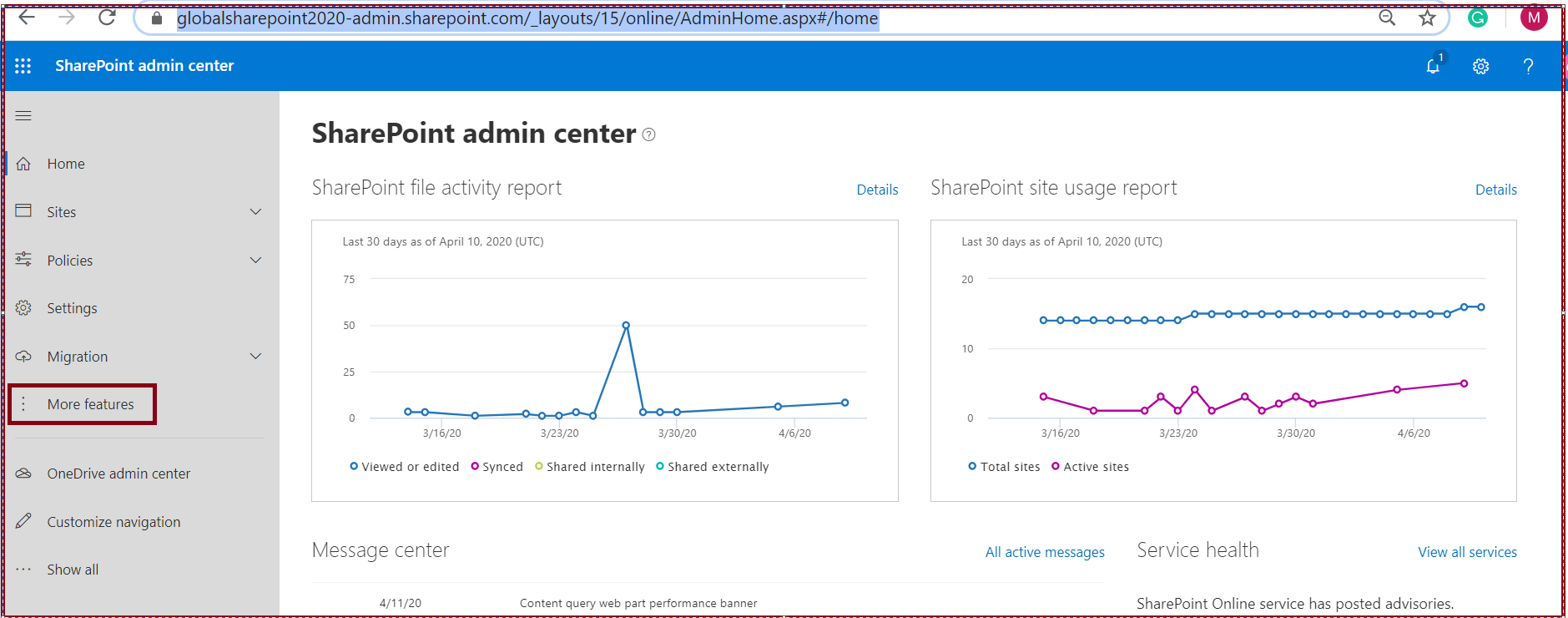
Task: Click the OneDrive cloud icon
Action: click(x=23, y=474)
